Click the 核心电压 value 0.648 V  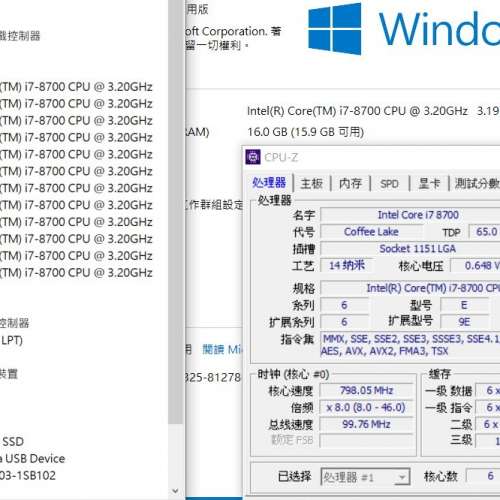(482, 266)
